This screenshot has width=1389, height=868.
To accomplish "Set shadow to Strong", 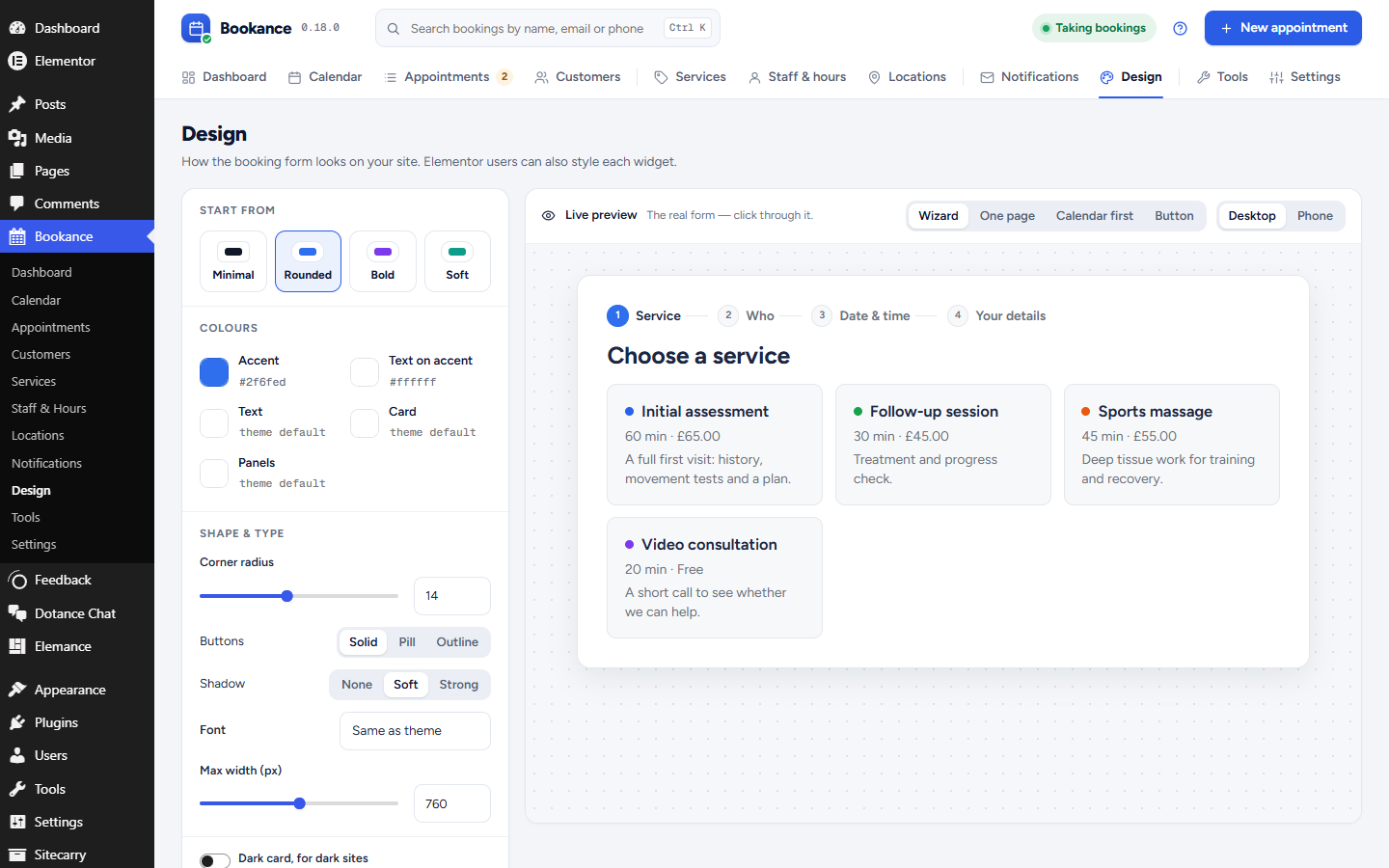I will click(x=459, y=685).
